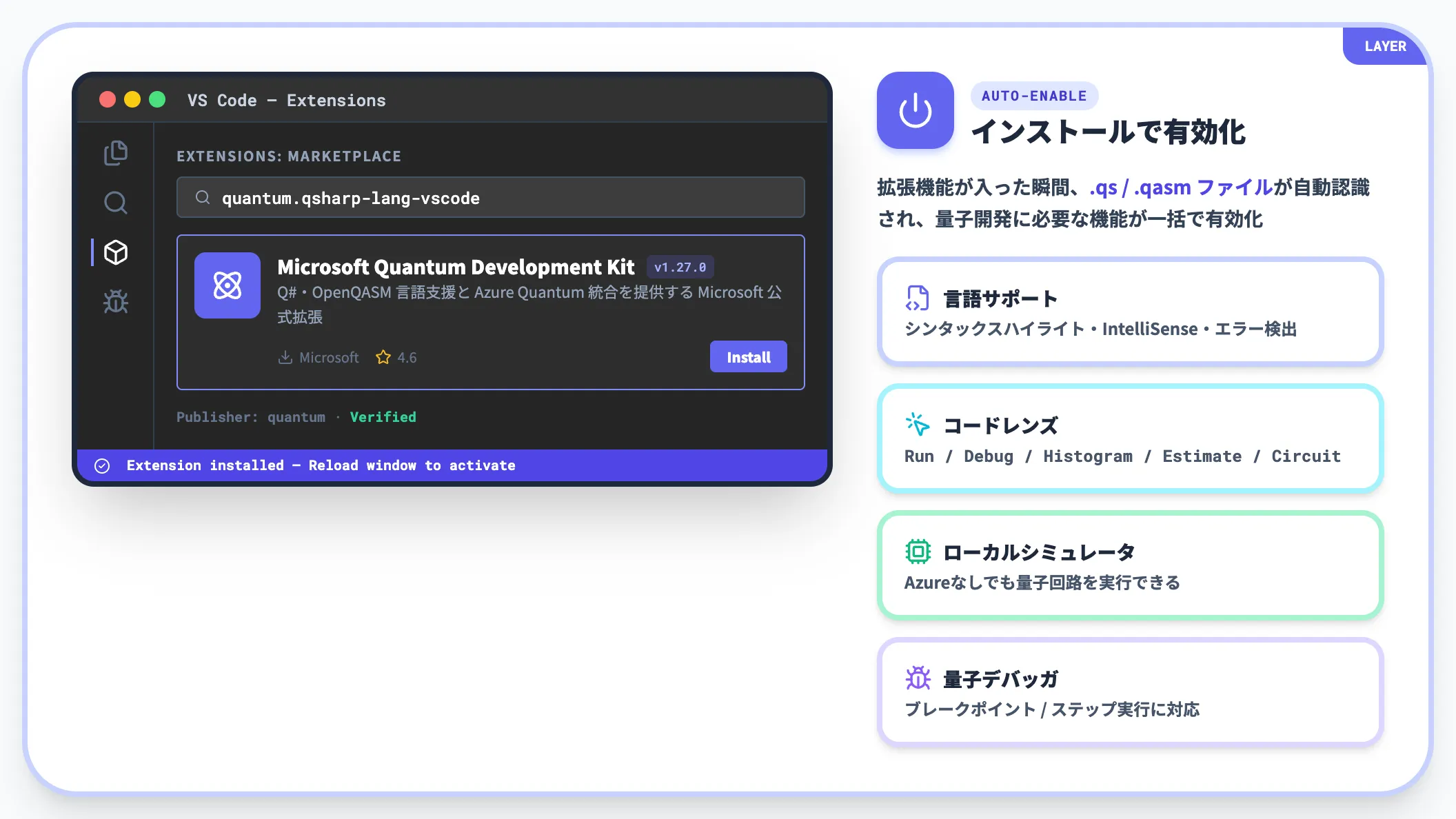Click Publisher: quantum text

(x=251, y=417)
